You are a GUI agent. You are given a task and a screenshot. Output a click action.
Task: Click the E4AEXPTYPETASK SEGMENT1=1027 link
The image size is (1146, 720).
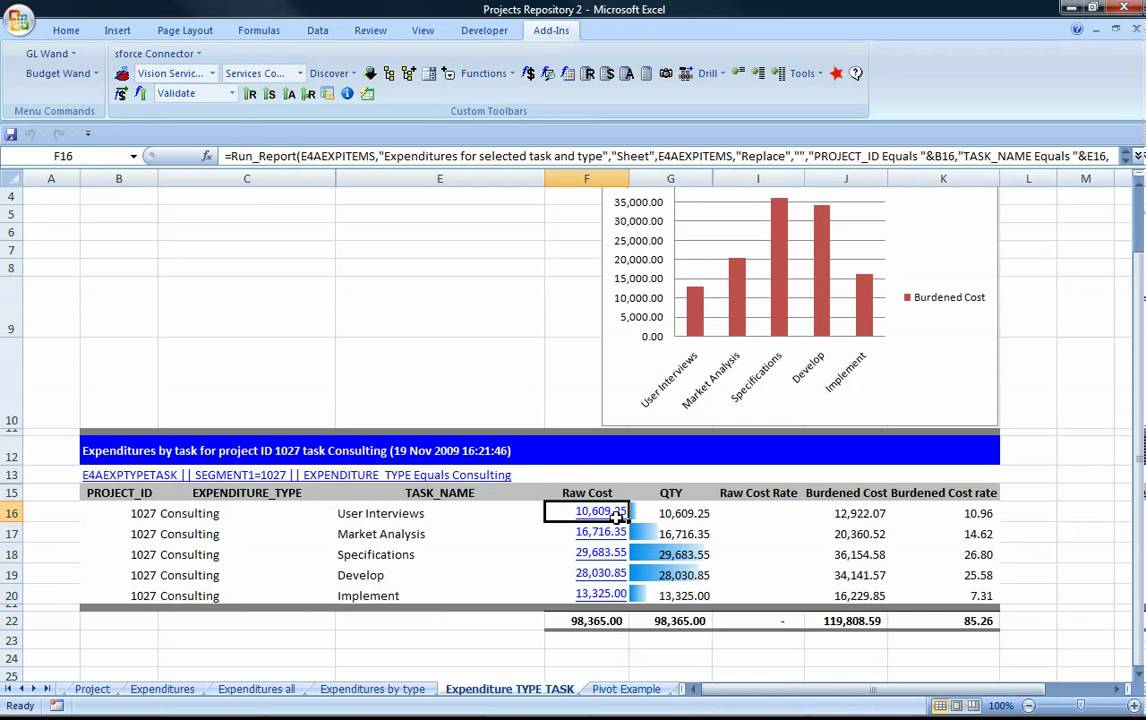tap(296, 474)
